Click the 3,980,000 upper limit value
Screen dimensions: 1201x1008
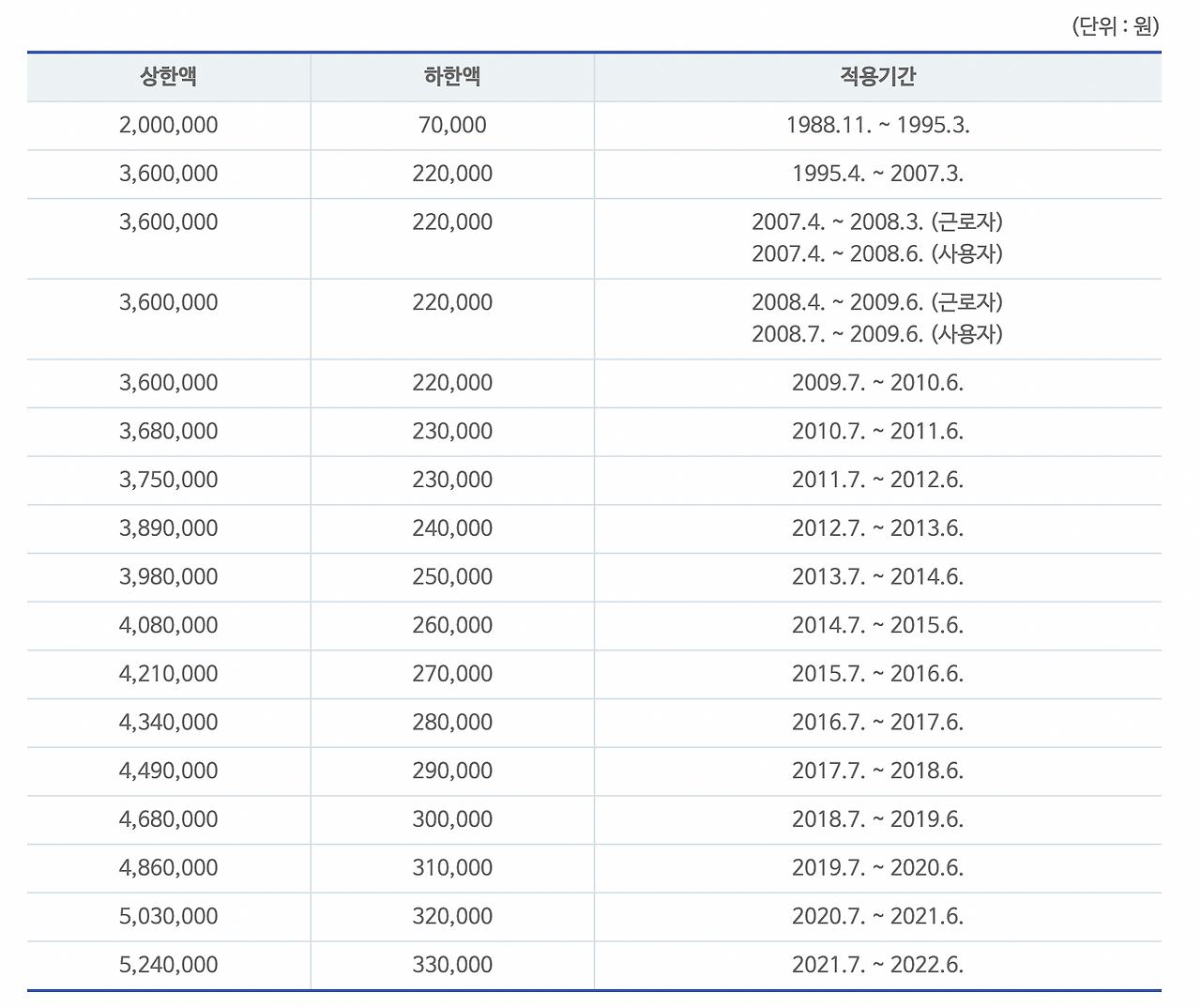coord(168,577)
